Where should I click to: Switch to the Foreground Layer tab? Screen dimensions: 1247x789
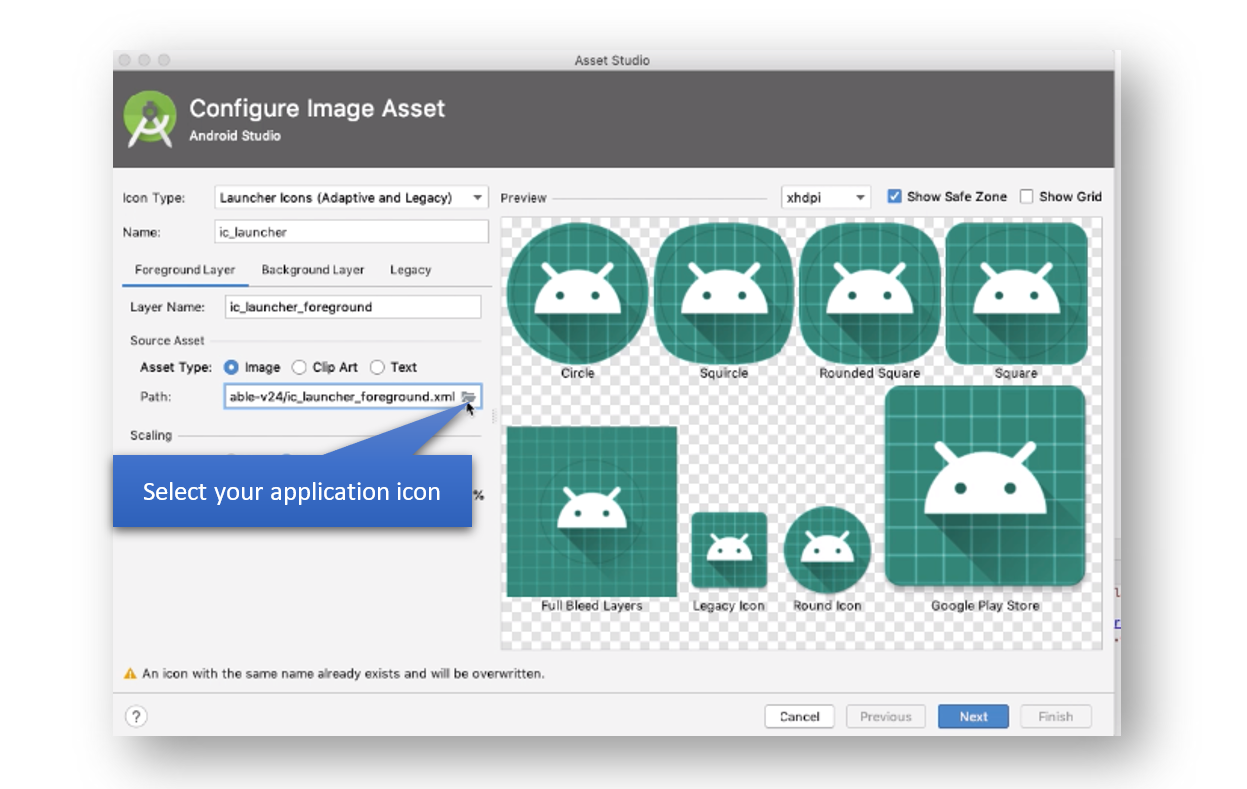[x=185, y=270]
